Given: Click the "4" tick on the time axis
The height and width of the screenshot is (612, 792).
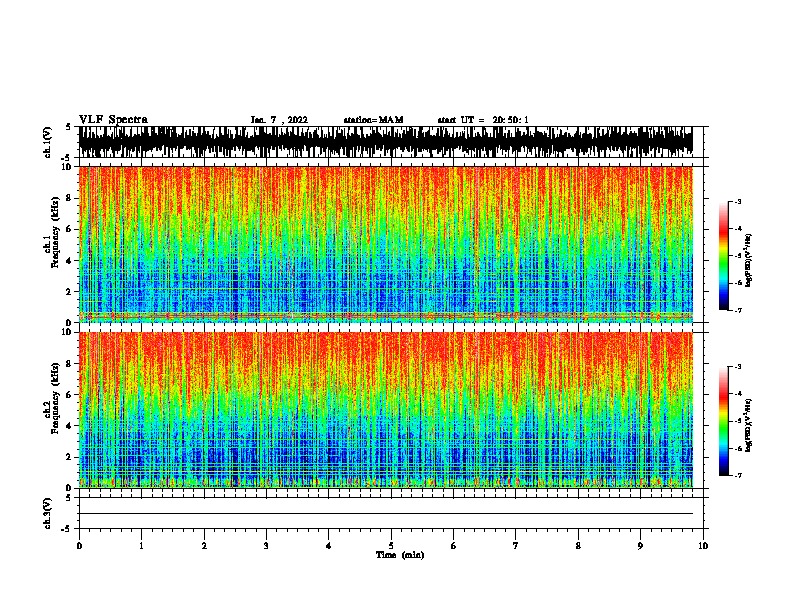Looking at the screenshot, I should point(329,546).
